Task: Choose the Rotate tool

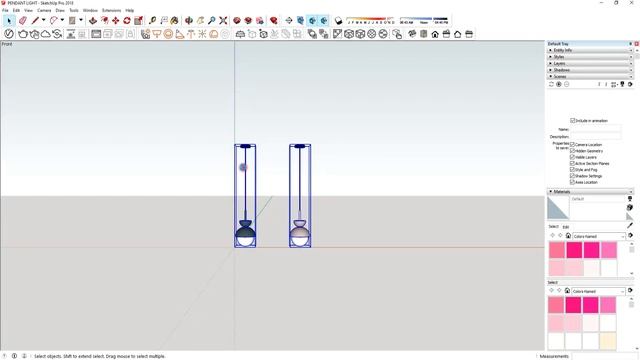Action: 127,20
